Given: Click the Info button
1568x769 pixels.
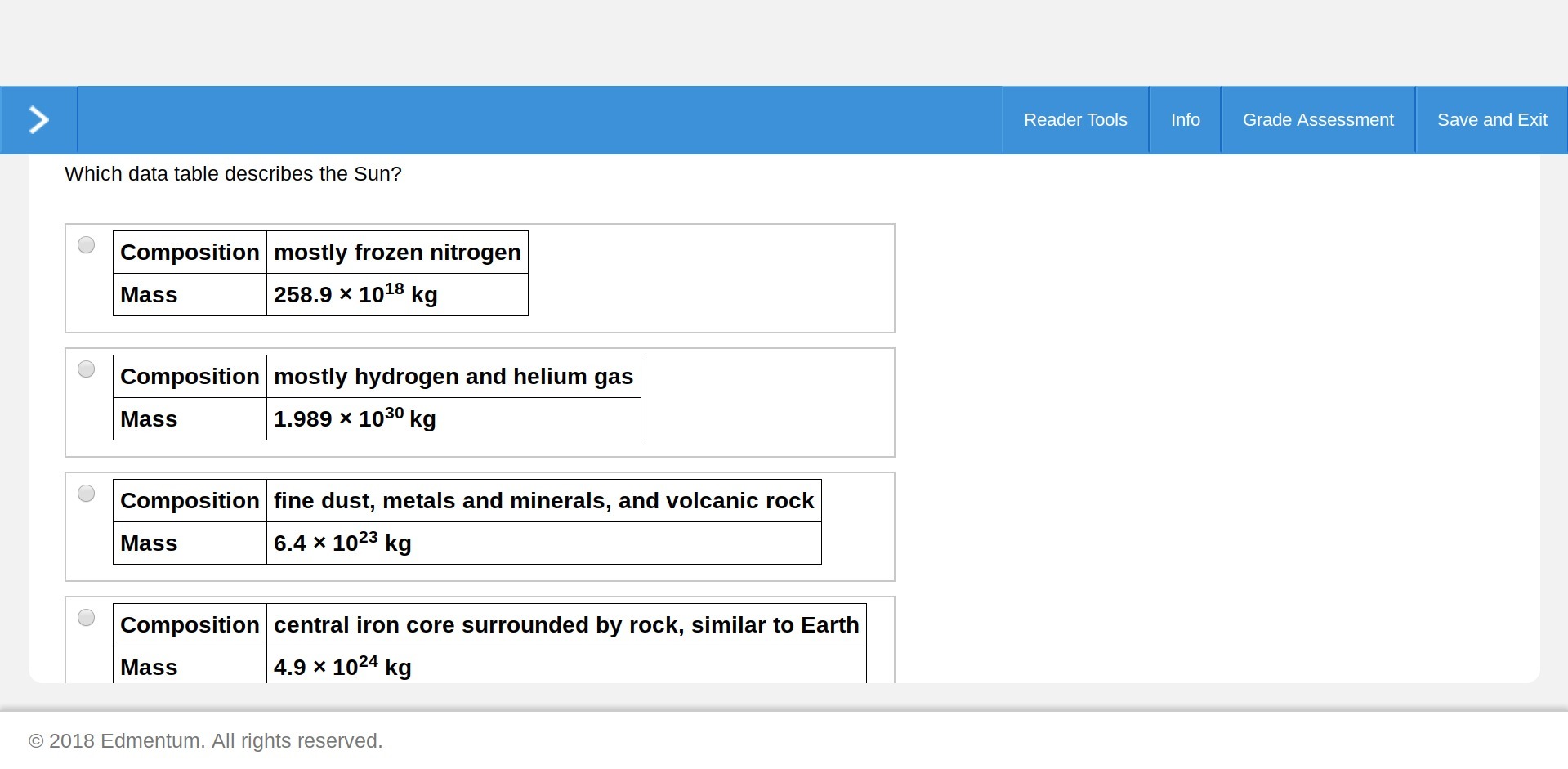Looking at the screenshot, I should click(x=1185, y=120).
